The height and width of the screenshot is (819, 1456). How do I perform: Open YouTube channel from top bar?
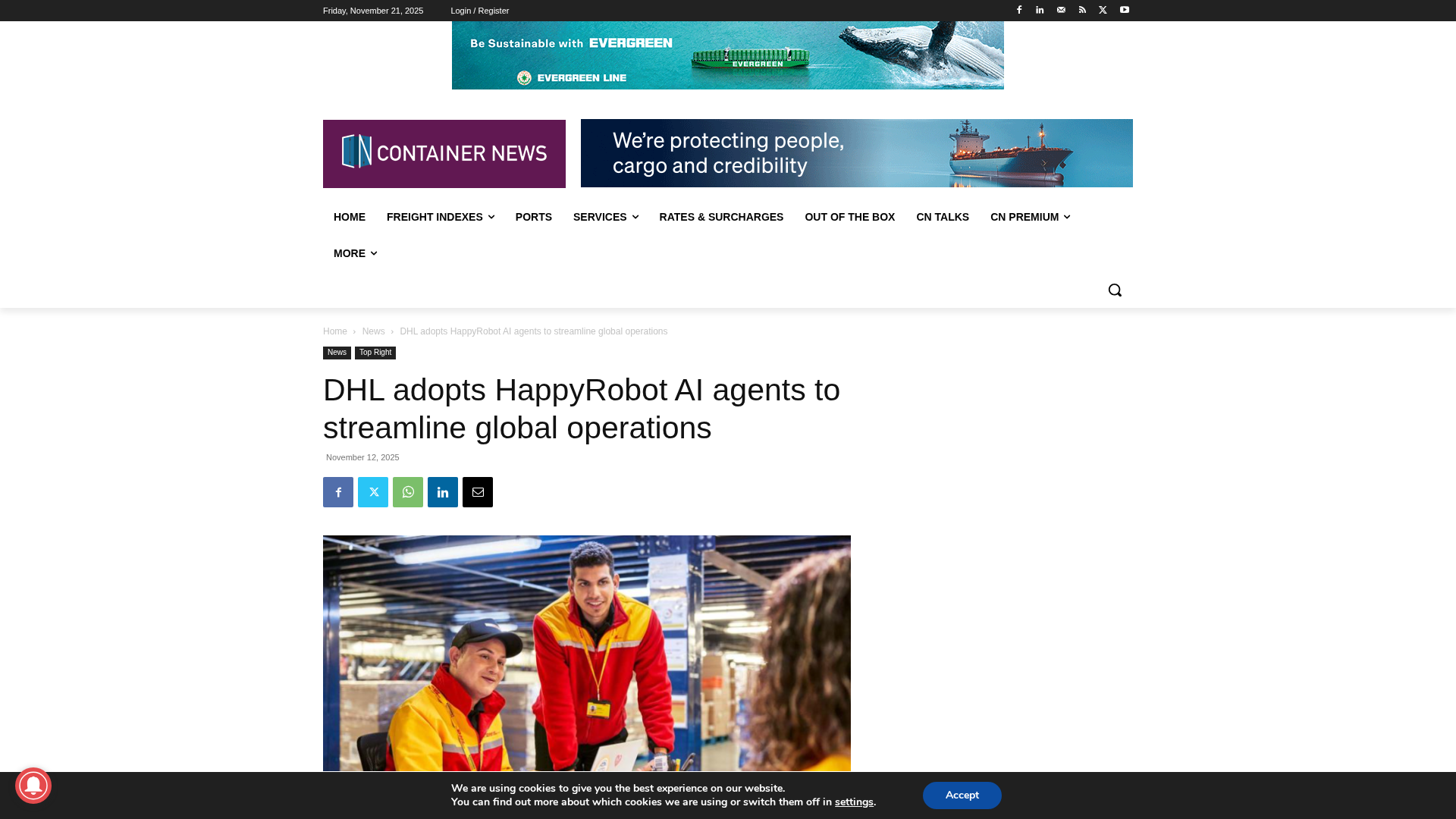pos(1125,10)
